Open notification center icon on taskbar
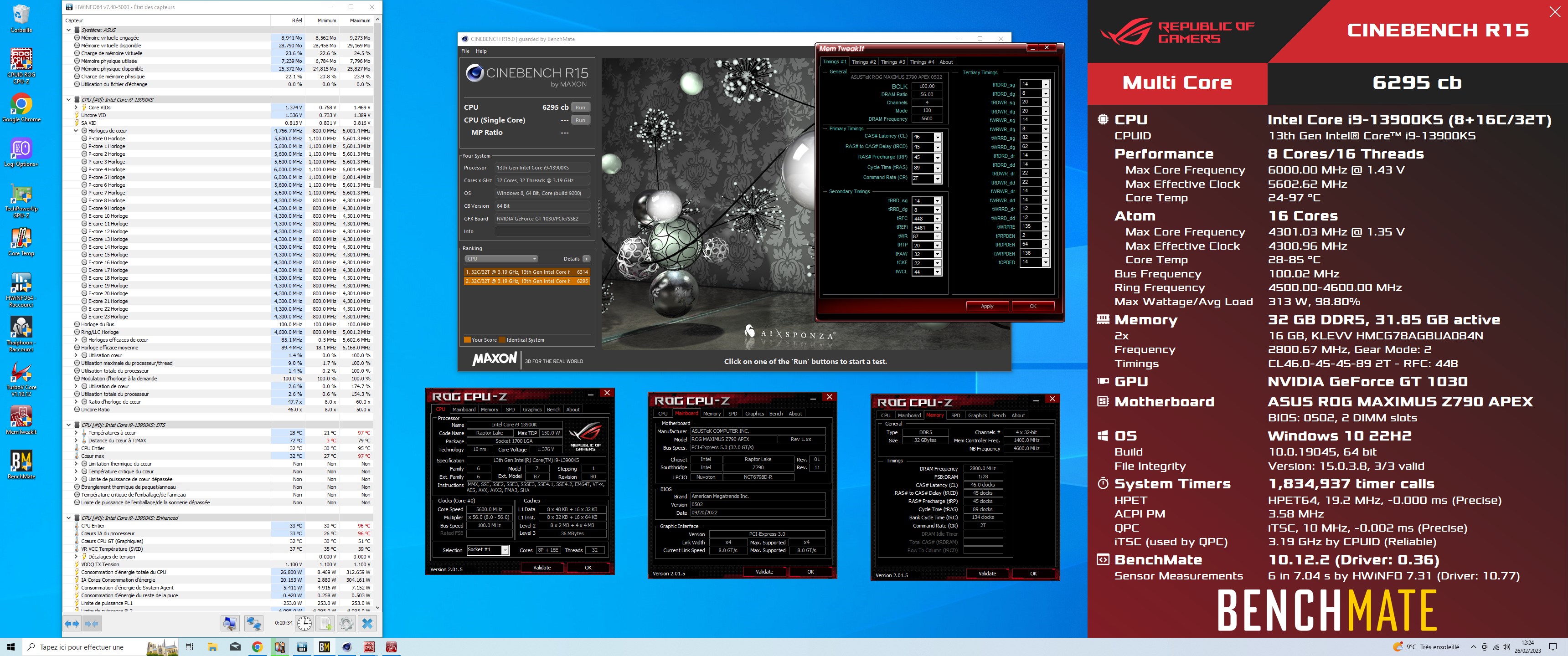 click(x=1553, y=647)
